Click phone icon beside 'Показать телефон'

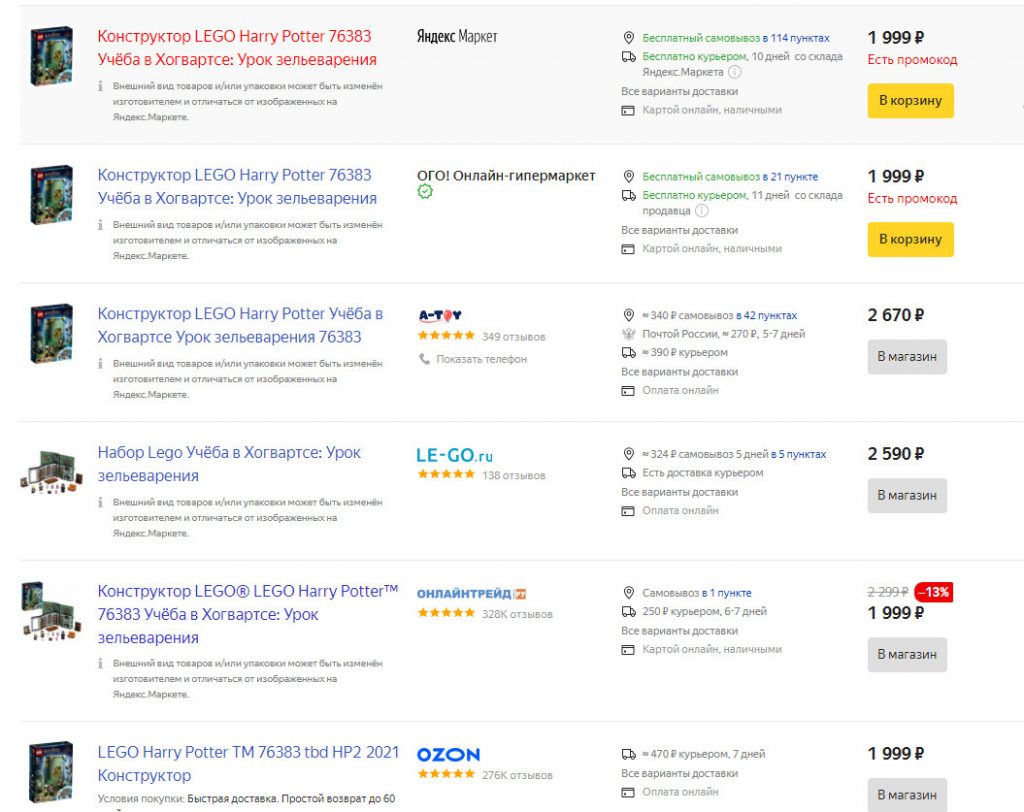click(x=425, y=359)
